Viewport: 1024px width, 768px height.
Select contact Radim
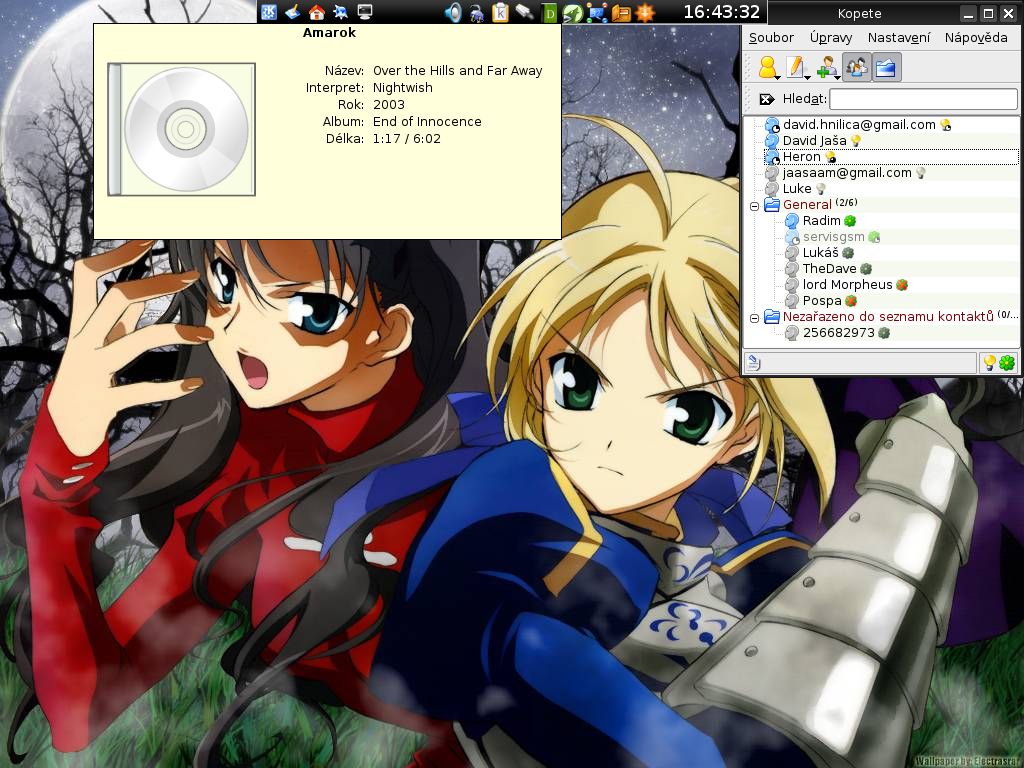coord(821,221)
